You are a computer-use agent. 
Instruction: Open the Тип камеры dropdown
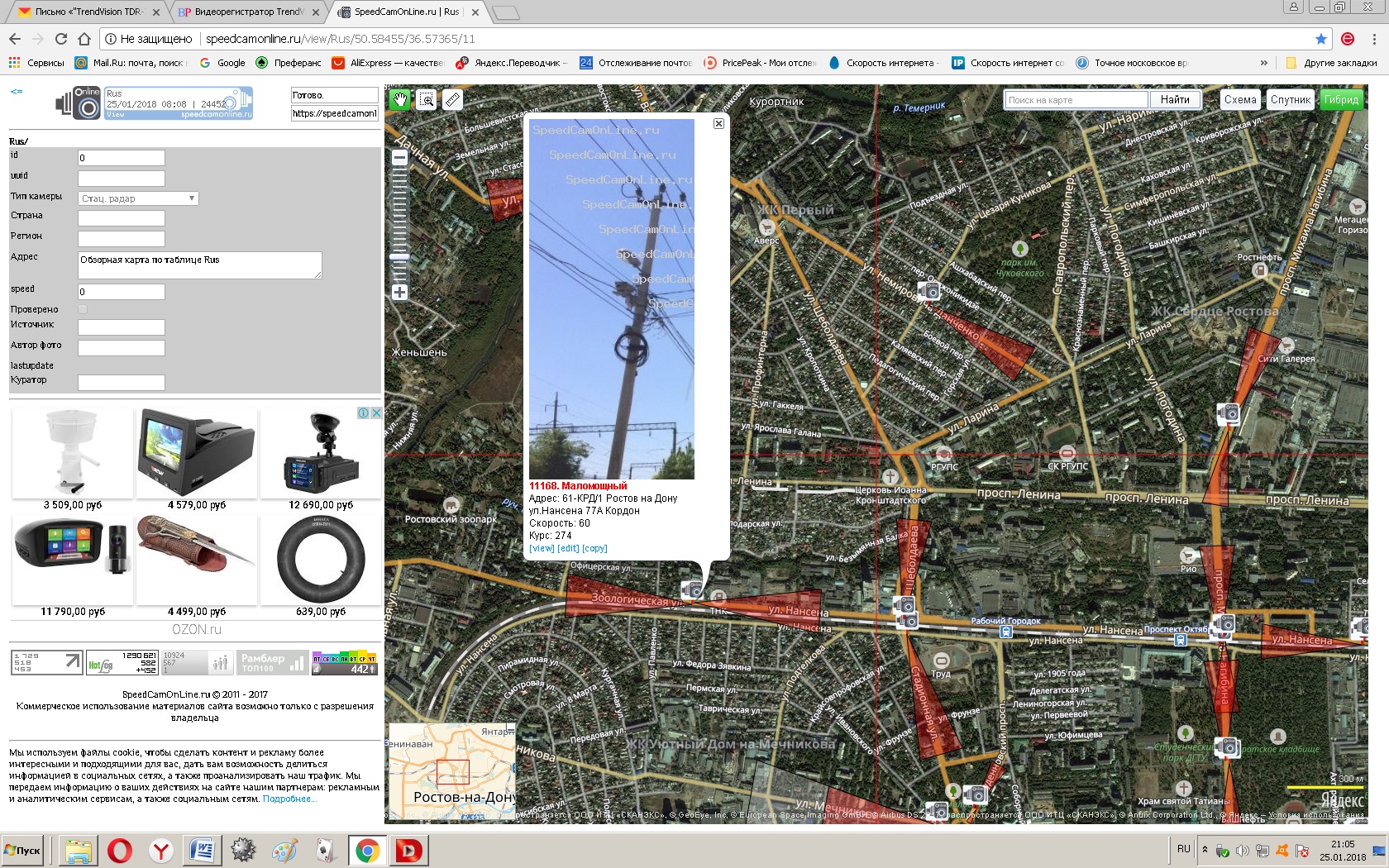tap(138, 198)
